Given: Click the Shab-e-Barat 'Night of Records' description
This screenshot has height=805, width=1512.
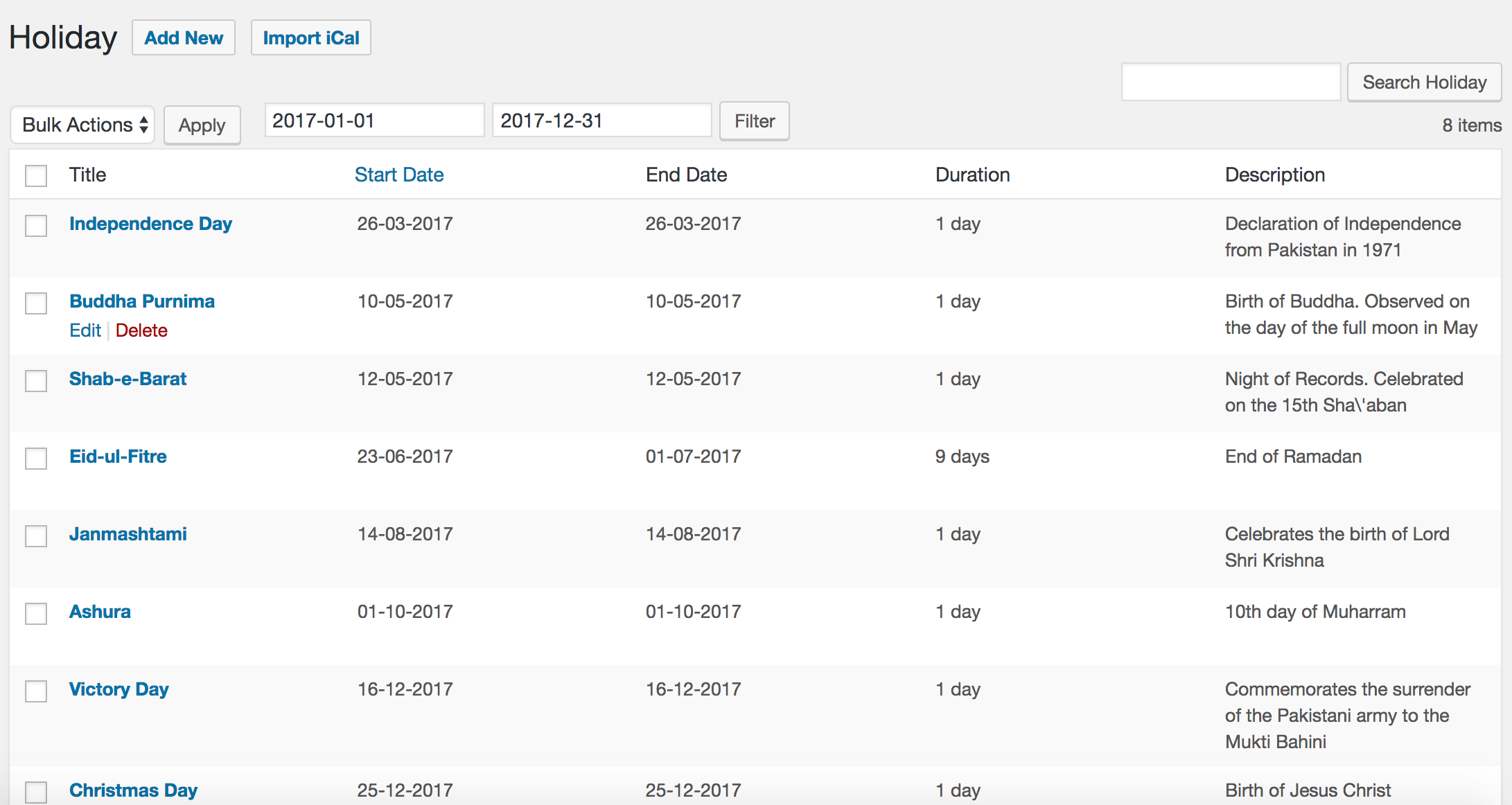Looking at the screenshot, I should click(x=1344, y=392).
